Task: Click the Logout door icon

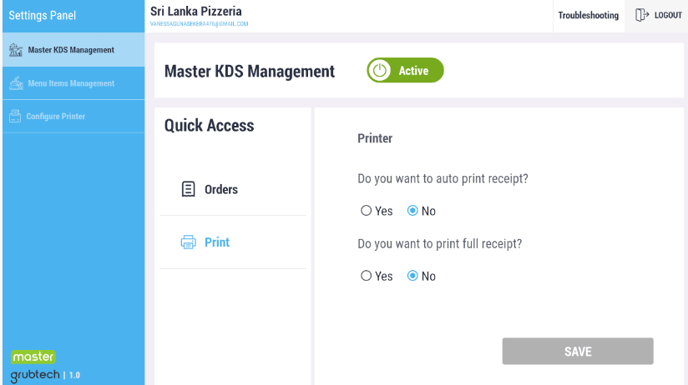Action: 642,15
